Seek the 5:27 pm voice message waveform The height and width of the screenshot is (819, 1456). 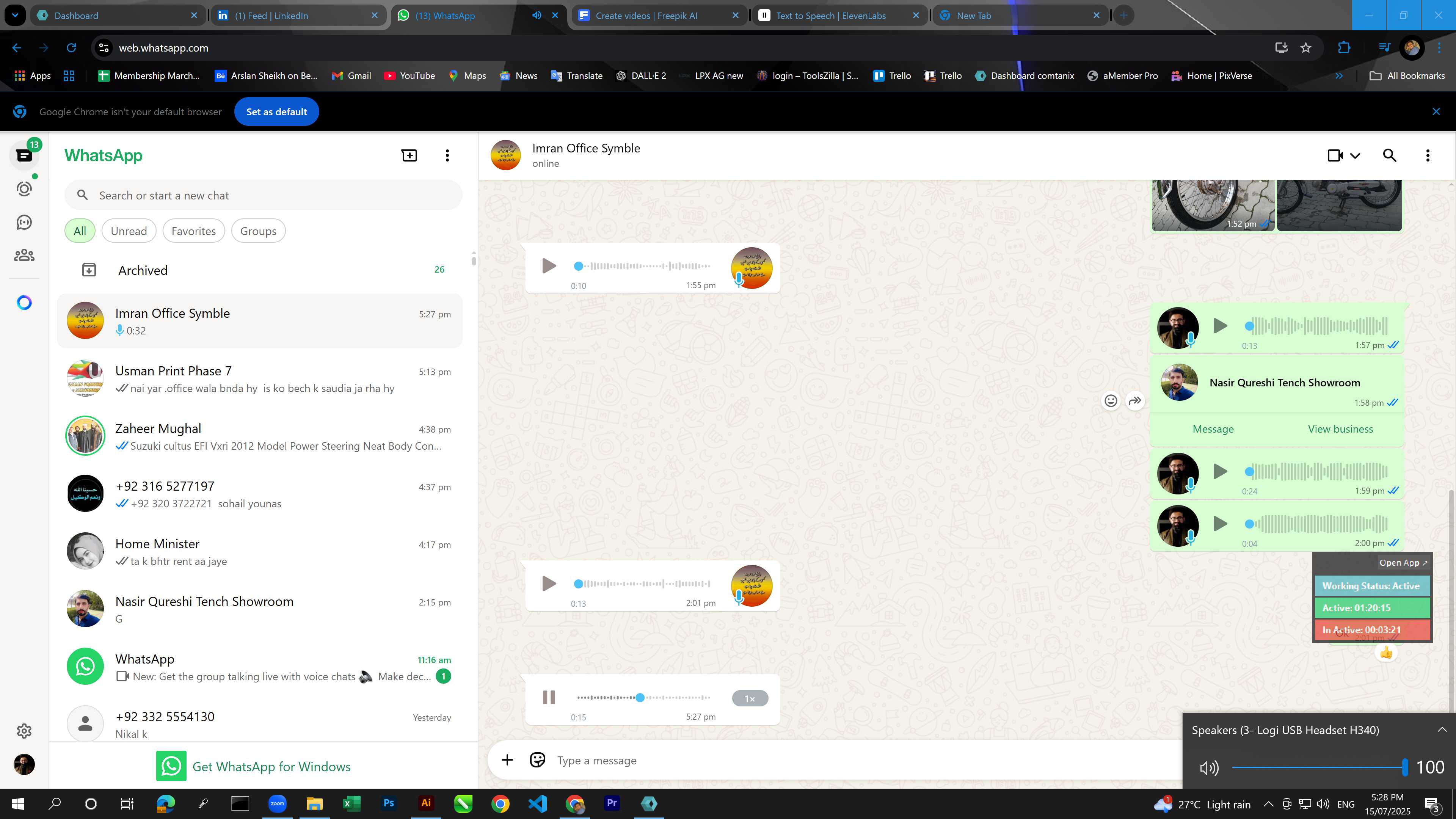coord(643,698)
